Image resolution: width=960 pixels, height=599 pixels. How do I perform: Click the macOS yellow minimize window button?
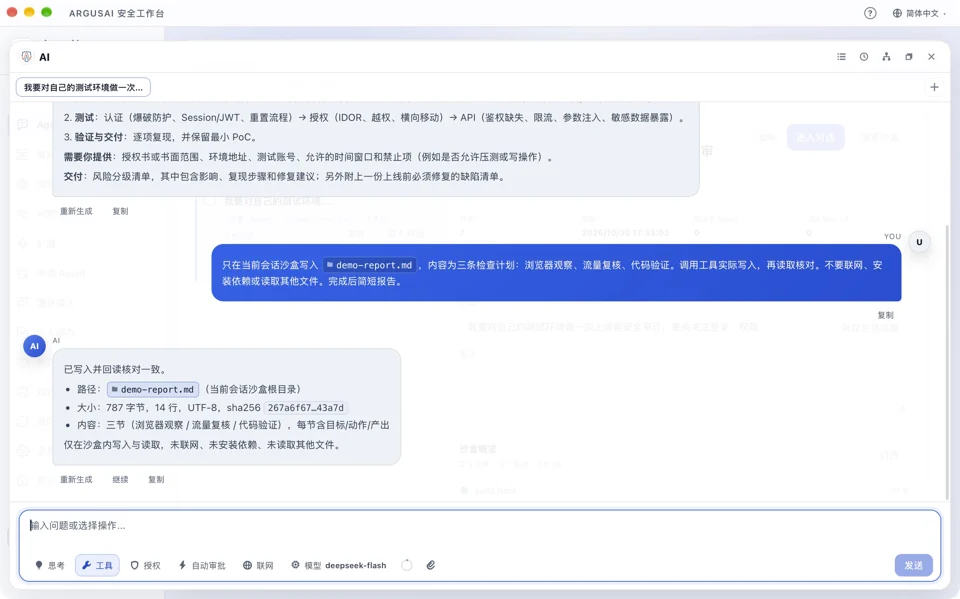pos(29,12)
